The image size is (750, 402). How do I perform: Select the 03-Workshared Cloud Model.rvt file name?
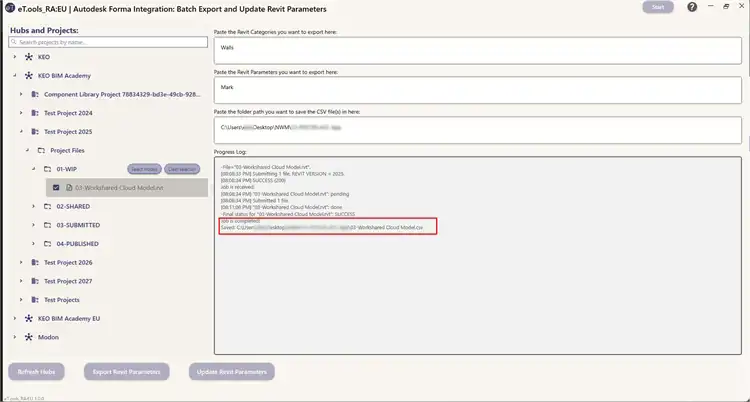119,188
